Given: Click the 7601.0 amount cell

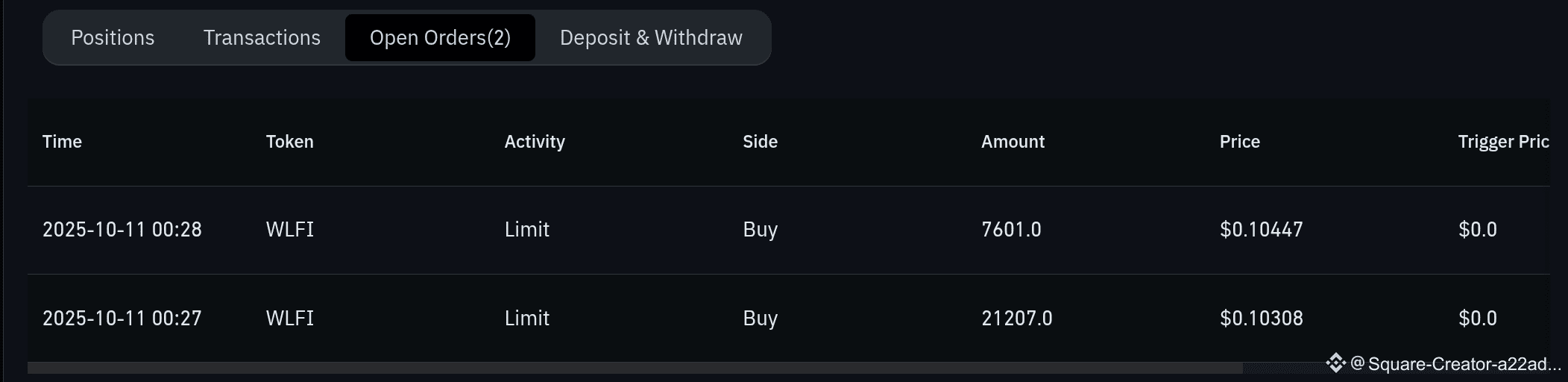Looking at the screenshot, I should pos(1011,230).
